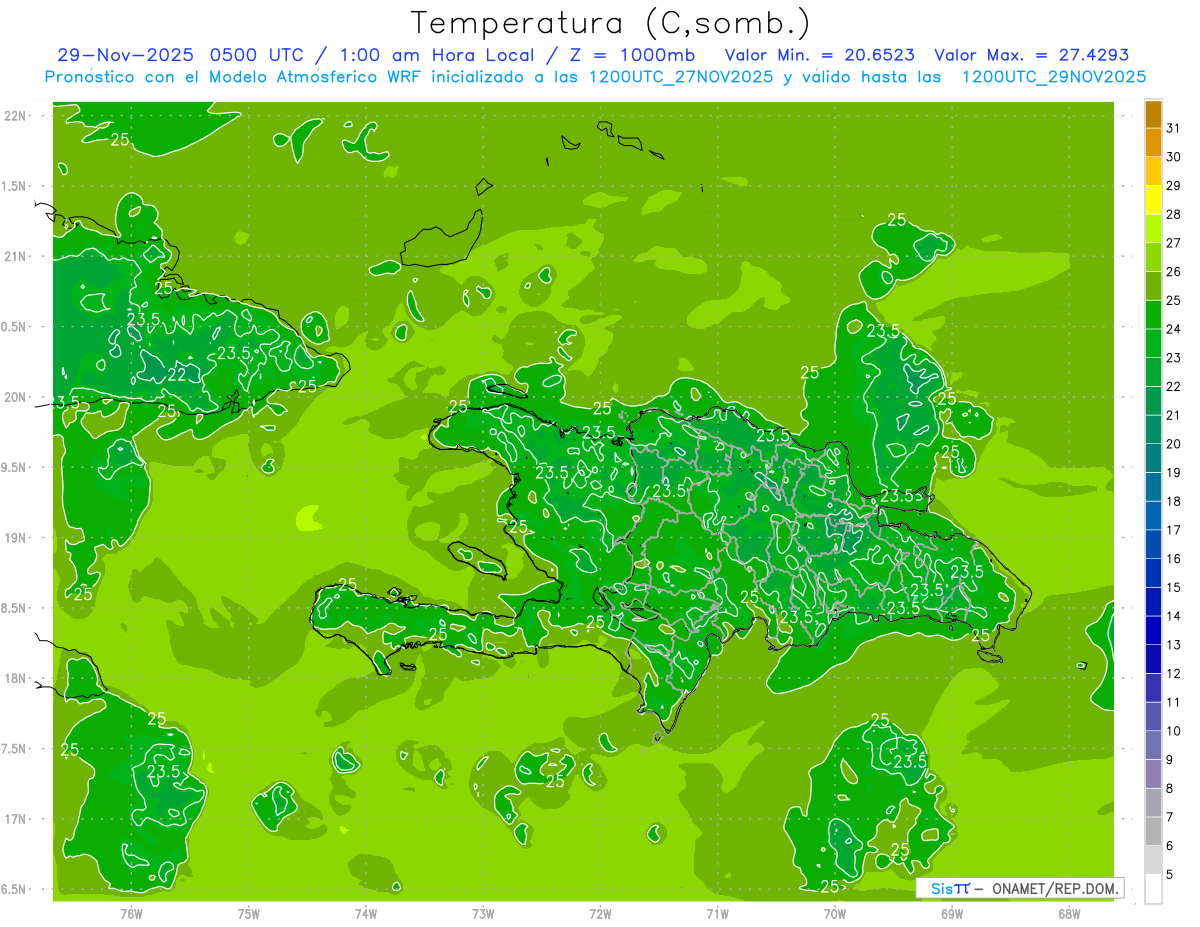Click the "28" label on the color scale

coord(1174,214)
